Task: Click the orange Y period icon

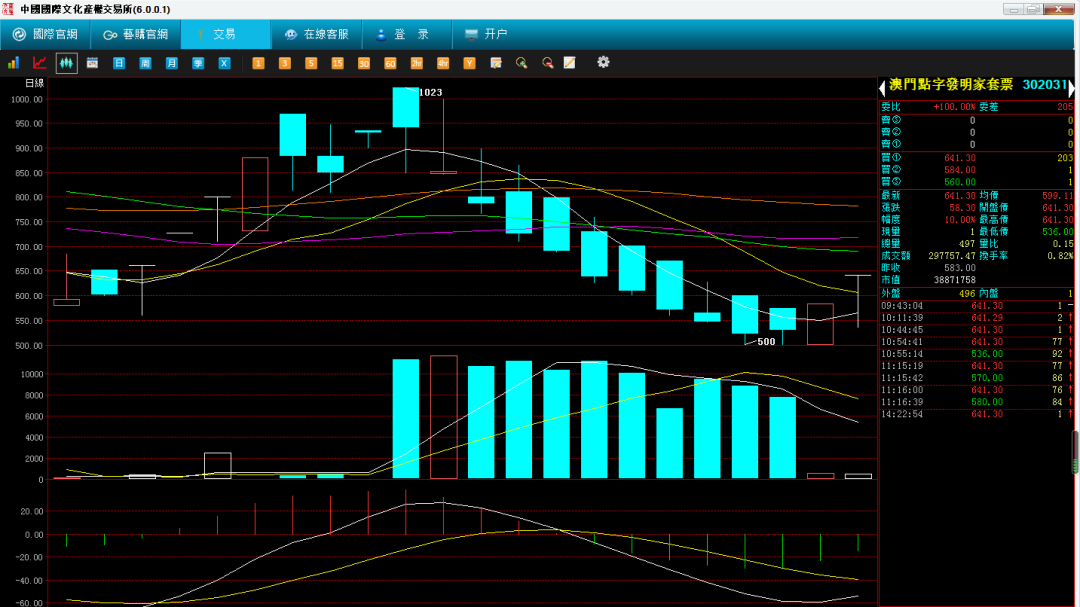Action: click(x=469, y=63)
